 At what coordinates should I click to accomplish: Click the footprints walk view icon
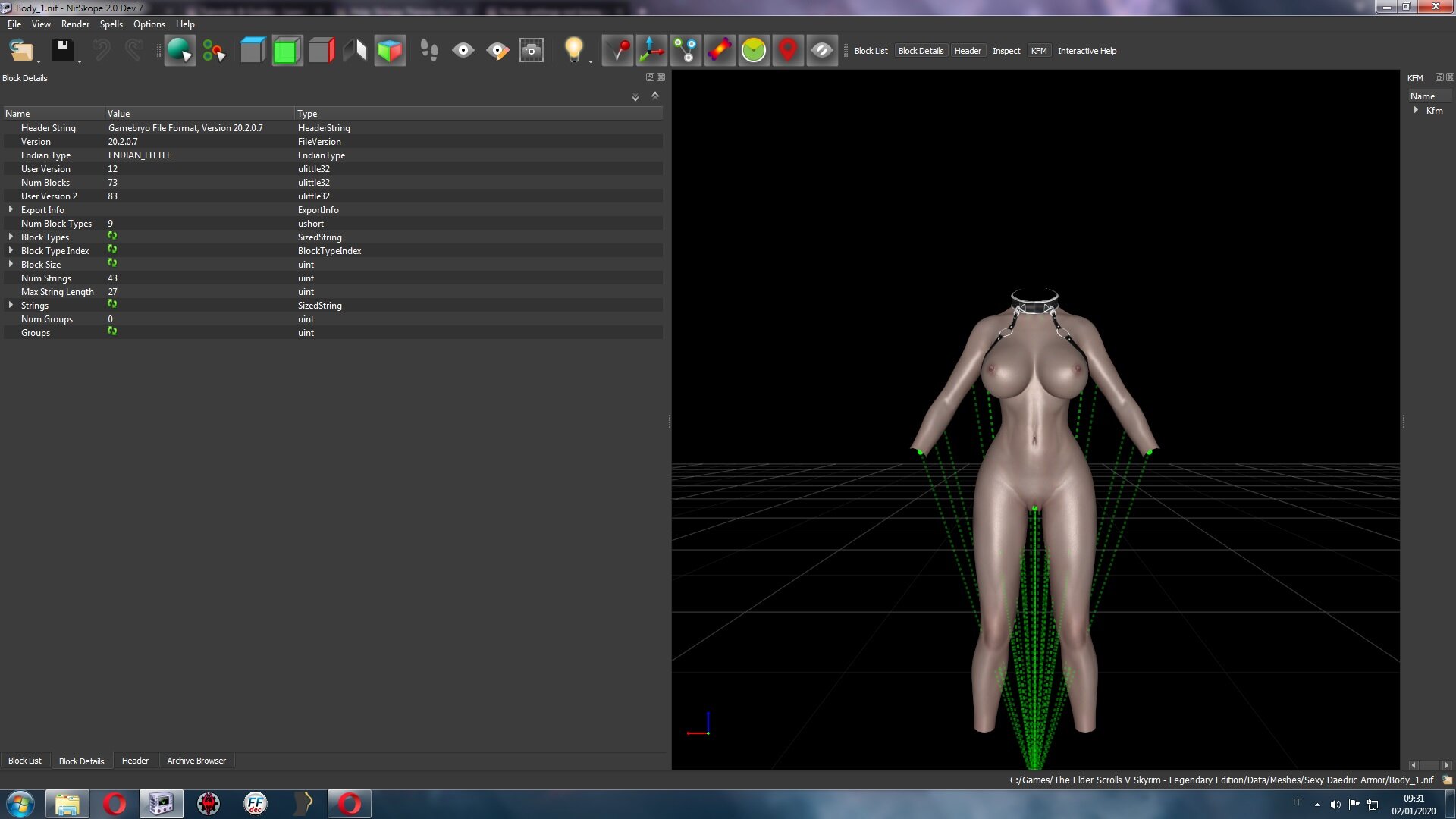click(428, 51)
